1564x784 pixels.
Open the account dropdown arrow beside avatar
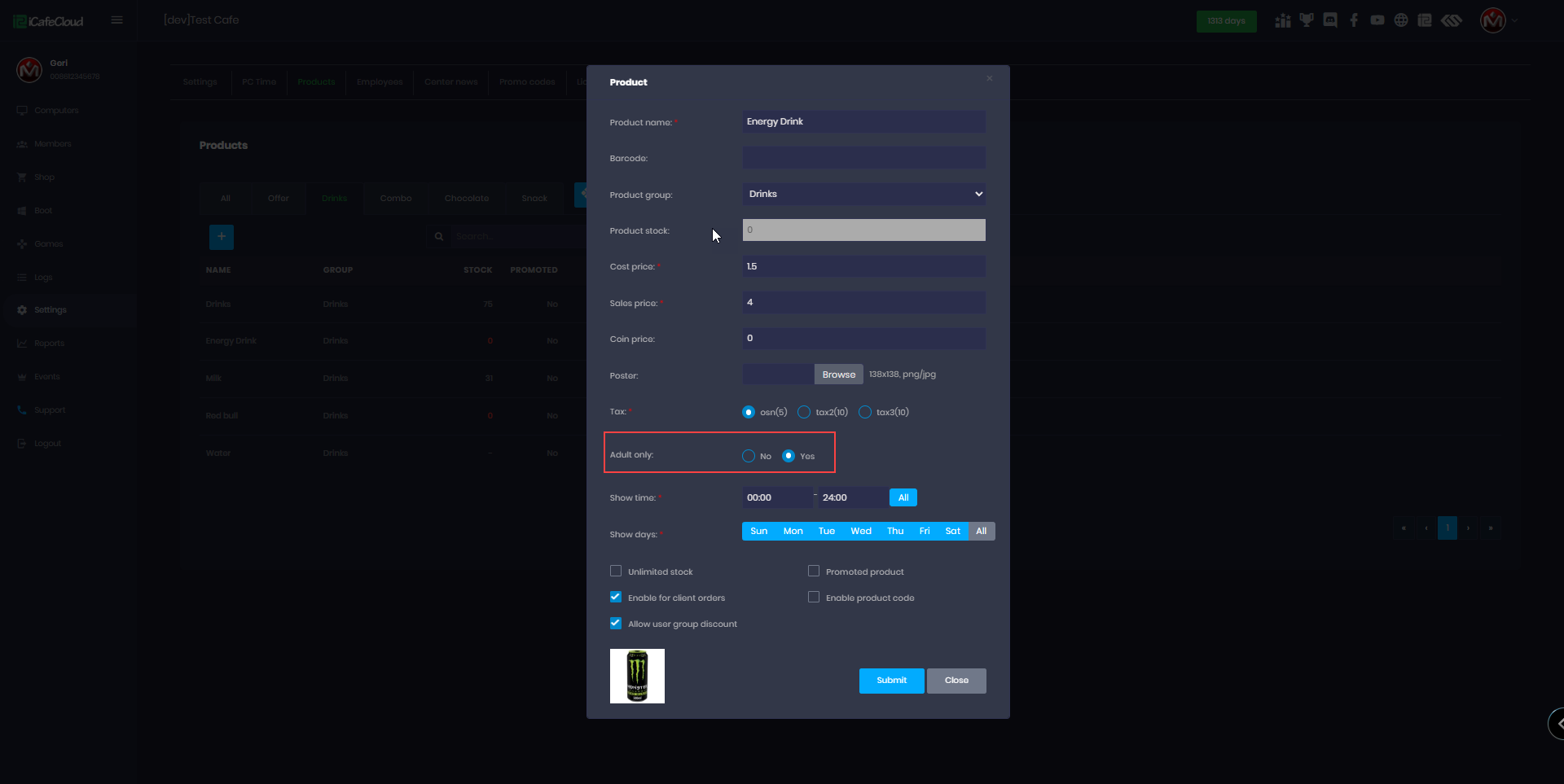[x=1514, y=21]
